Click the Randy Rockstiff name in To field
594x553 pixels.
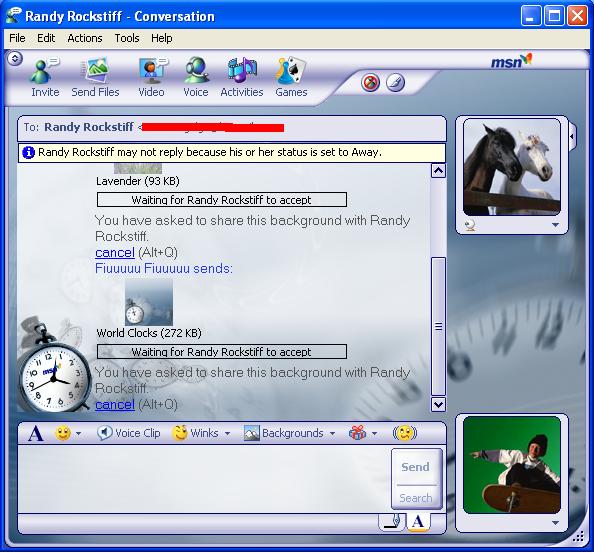(89, 127)
